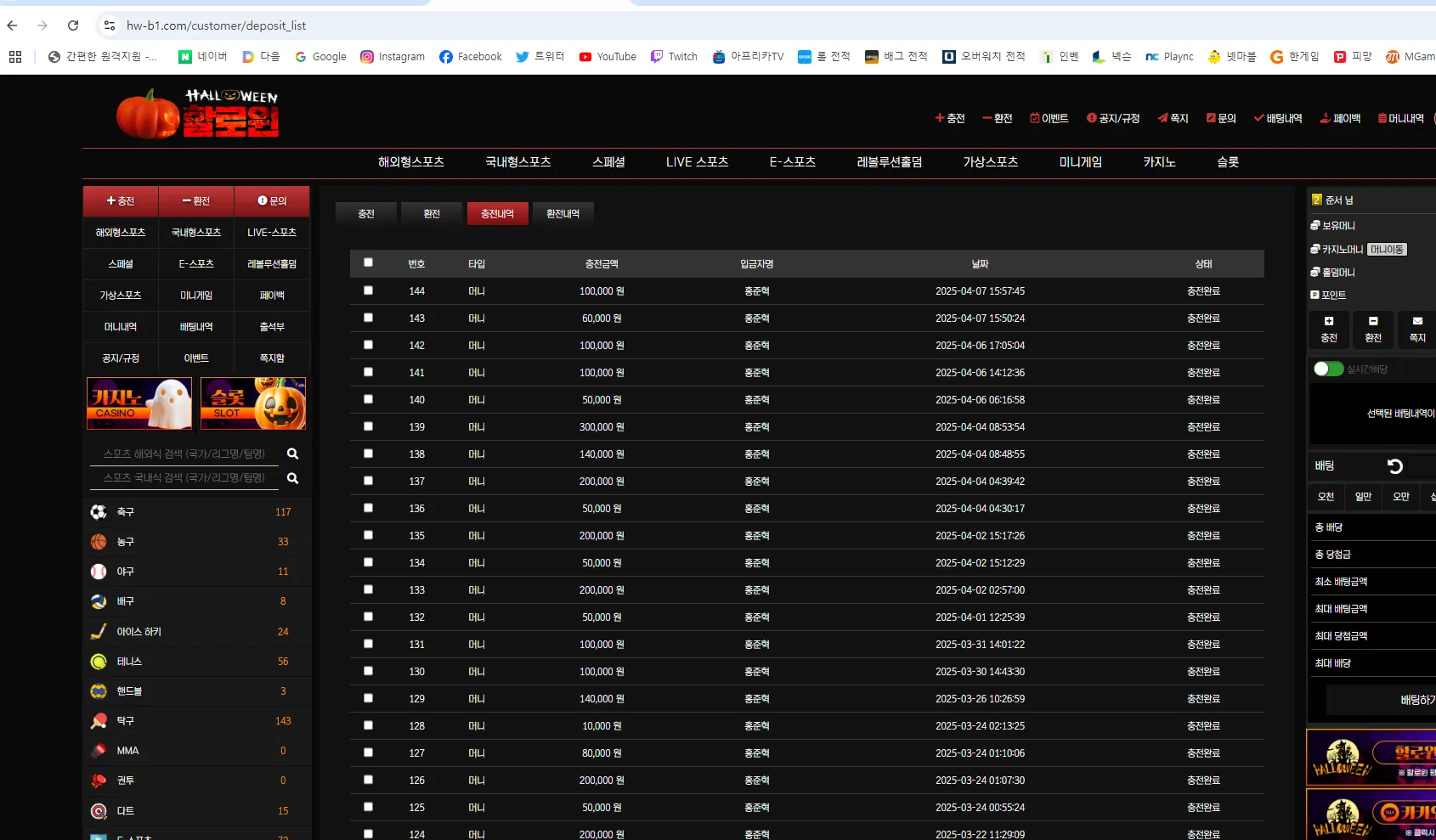Toggle the real-time betting switch
Viewport: 1436px width, 840px height.
pyautogui.click(x=1328, y=369)
